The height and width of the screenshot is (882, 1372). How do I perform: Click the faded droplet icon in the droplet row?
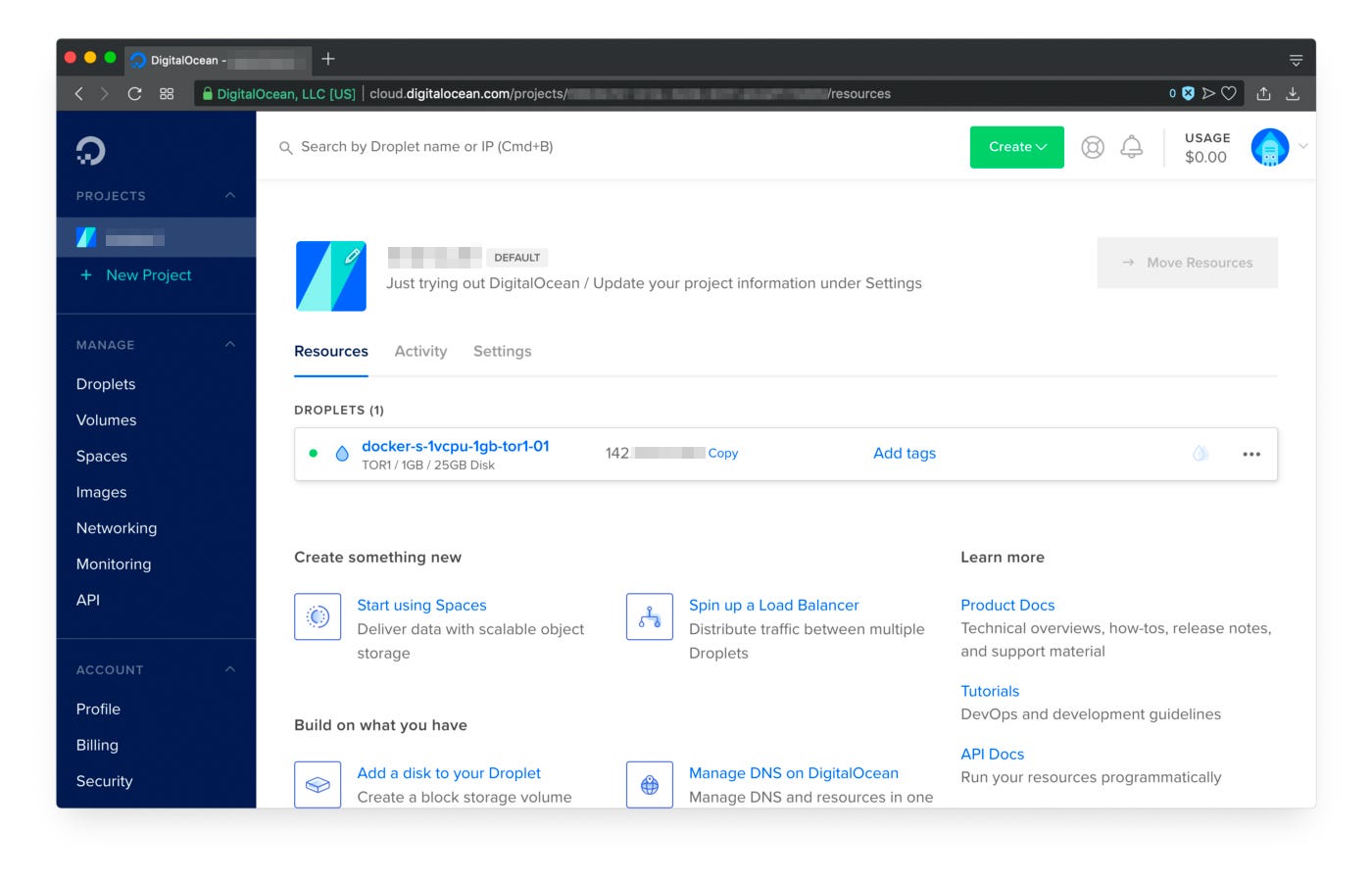click(x=1200, y=454)
